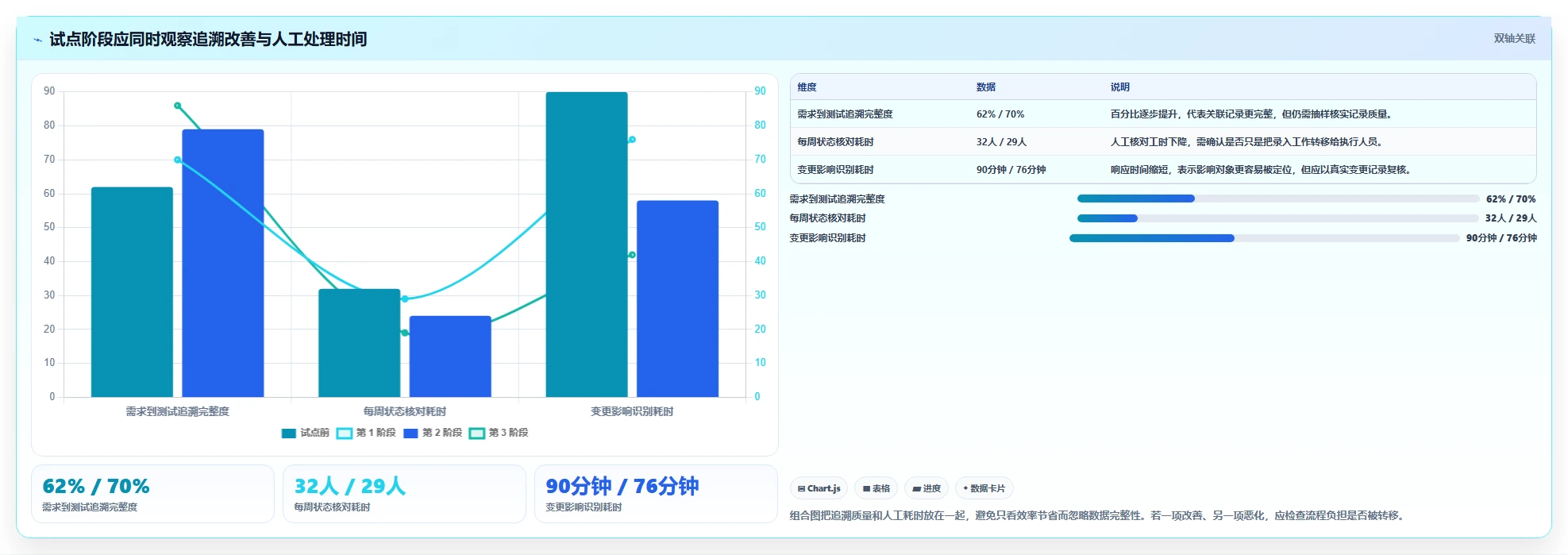Click the header icon beside the title
This screenshot has width=1568, height=555.
point(37,40)
